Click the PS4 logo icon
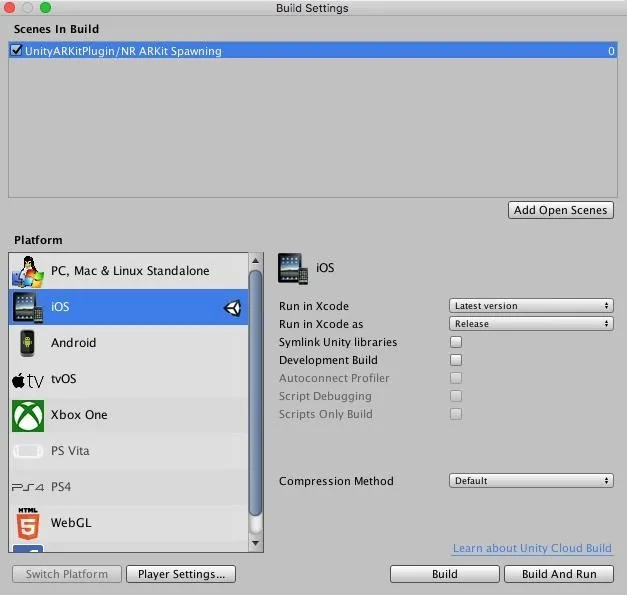The width and height of the screenshot is (627, 595). tap(28, 487)
